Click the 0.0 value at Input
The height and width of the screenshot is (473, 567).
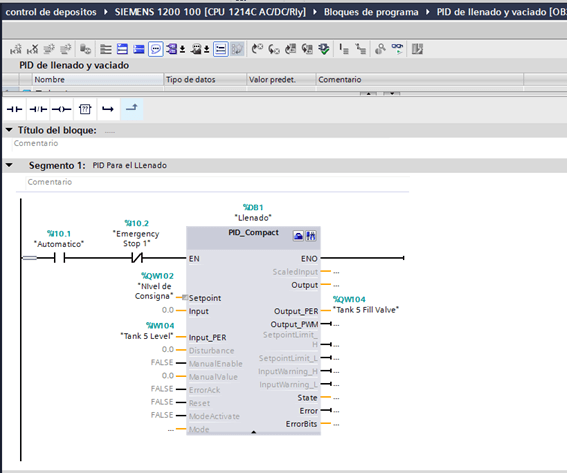click(x=168, y=310)
